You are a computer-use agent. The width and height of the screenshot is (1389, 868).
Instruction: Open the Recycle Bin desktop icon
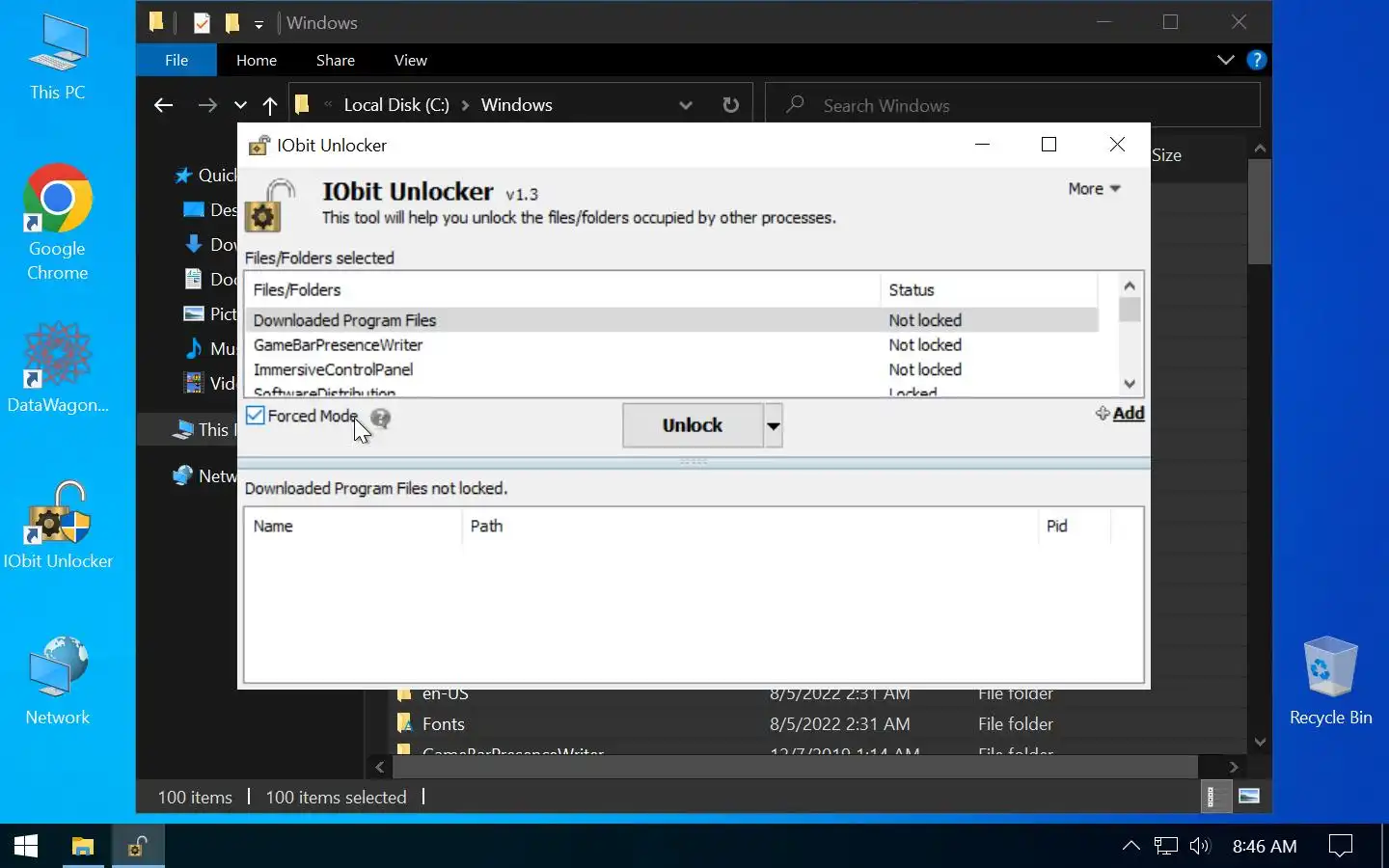(x=1331, y=681)
